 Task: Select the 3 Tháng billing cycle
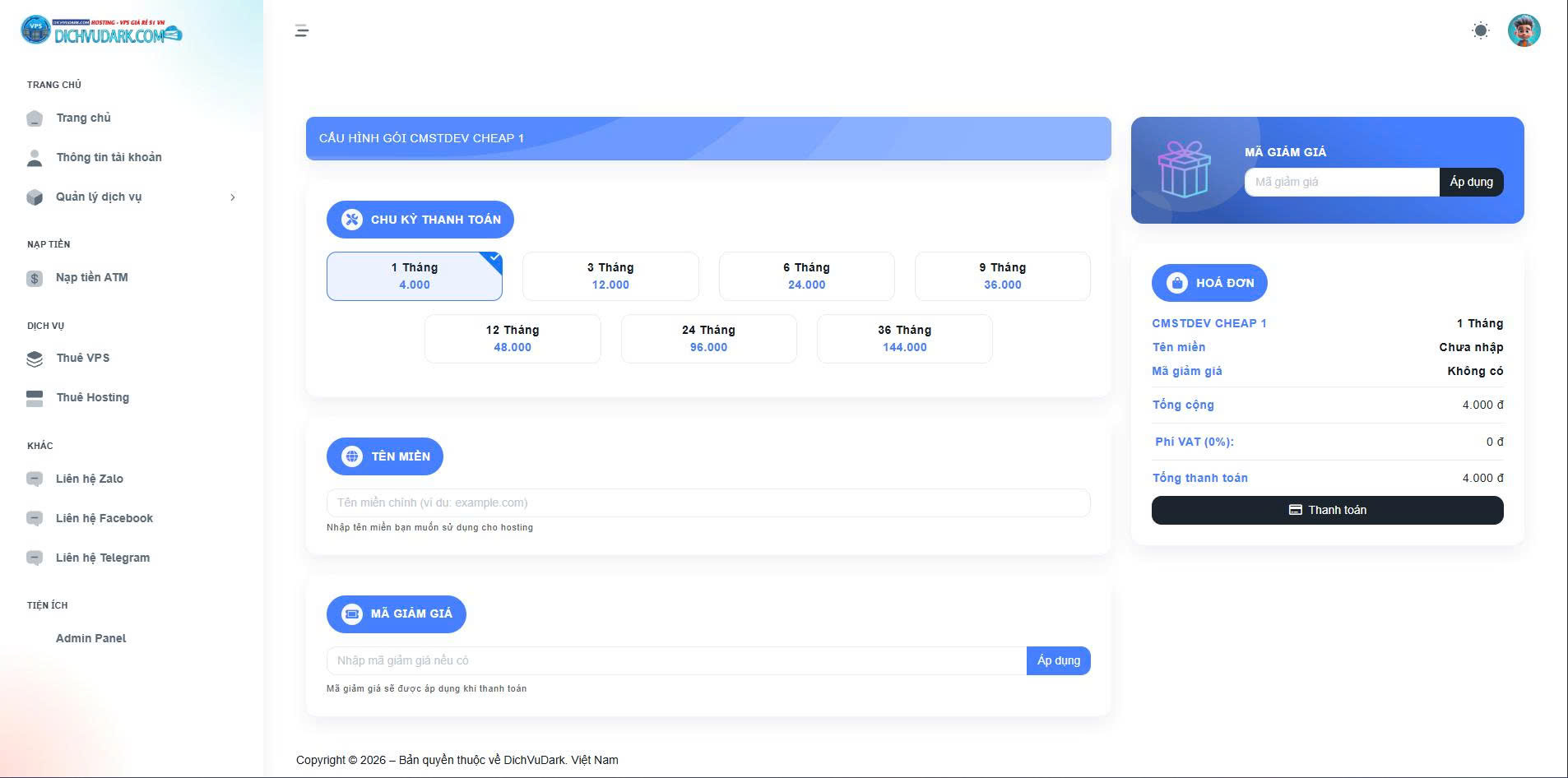tap(610, 276)
